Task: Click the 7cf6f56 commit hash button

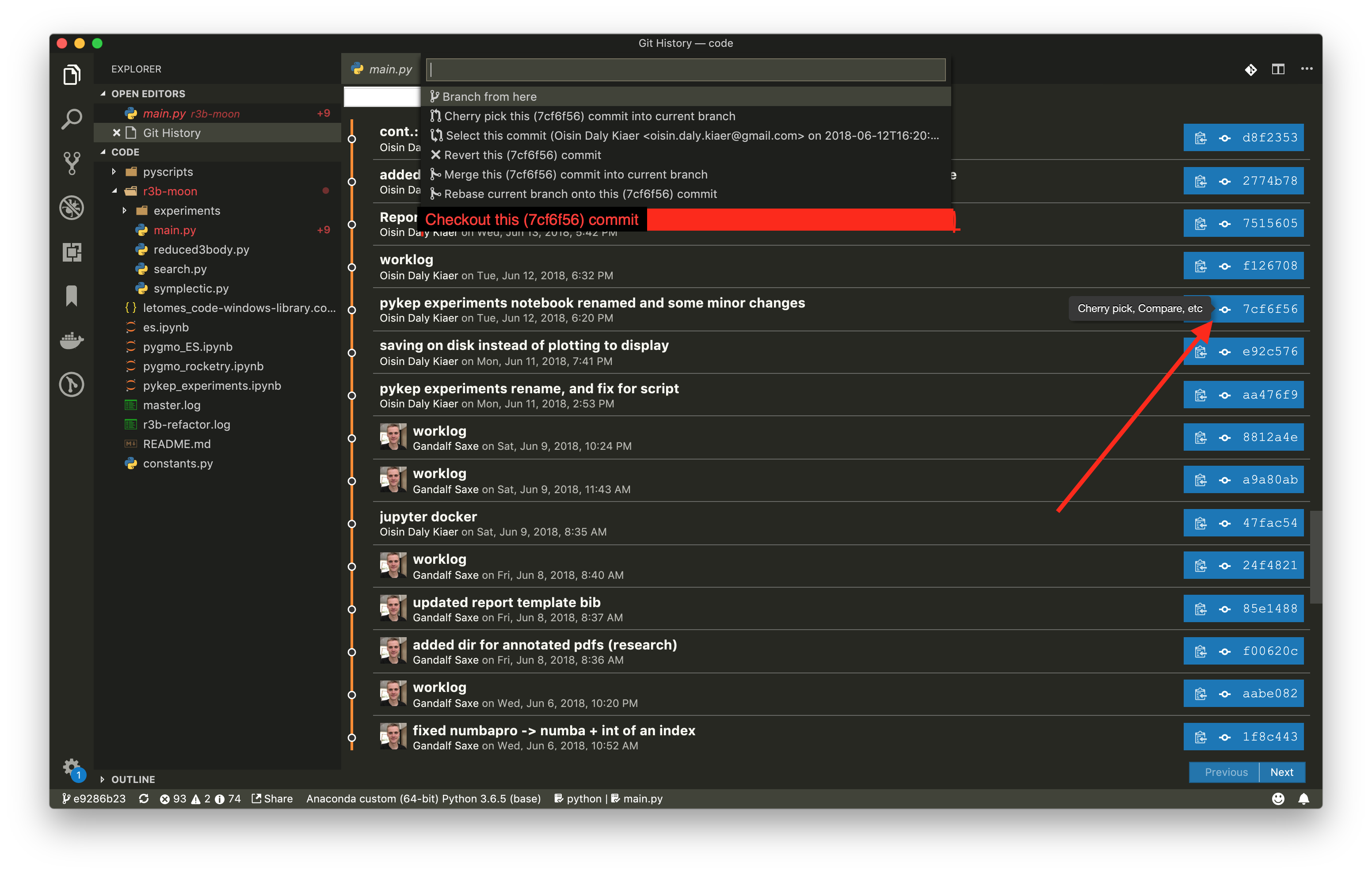Action: (x=1269, y=309)
